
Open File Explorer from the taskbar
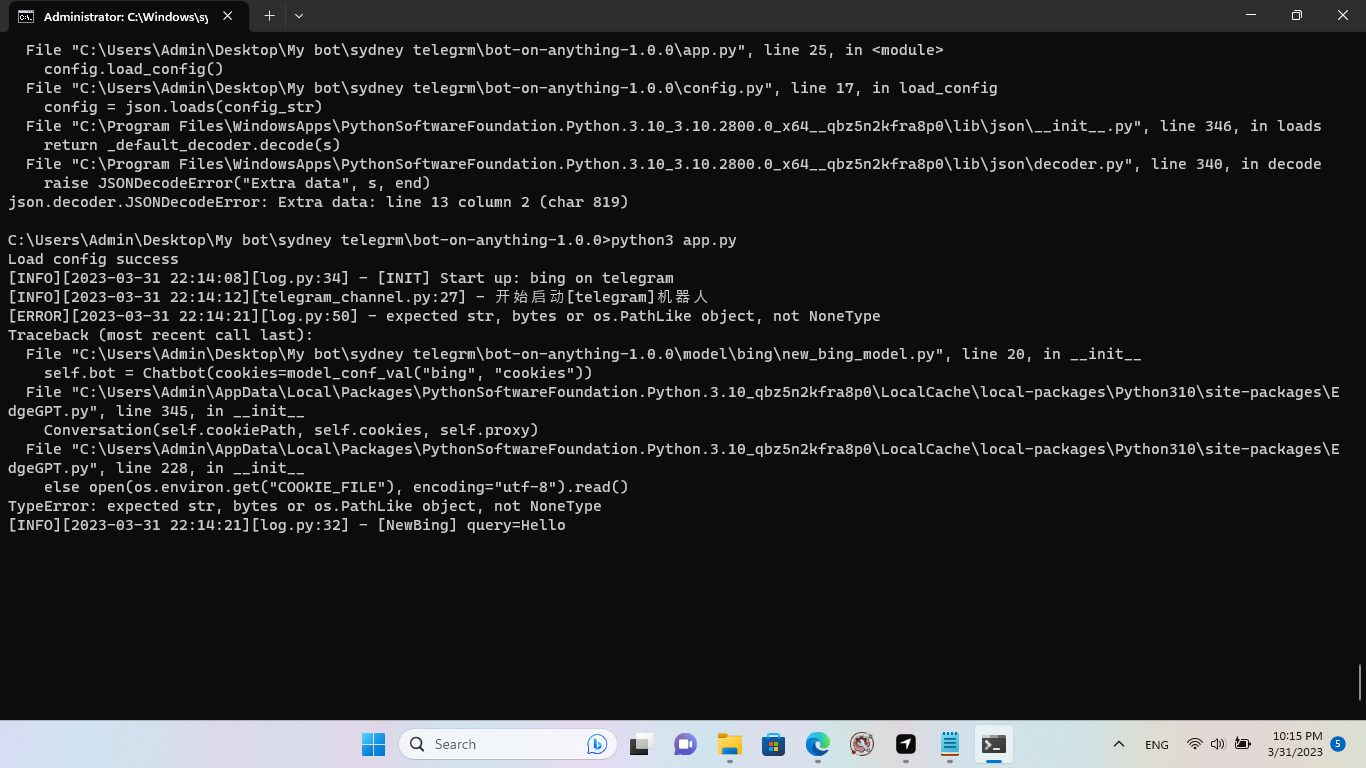[729, 744]
